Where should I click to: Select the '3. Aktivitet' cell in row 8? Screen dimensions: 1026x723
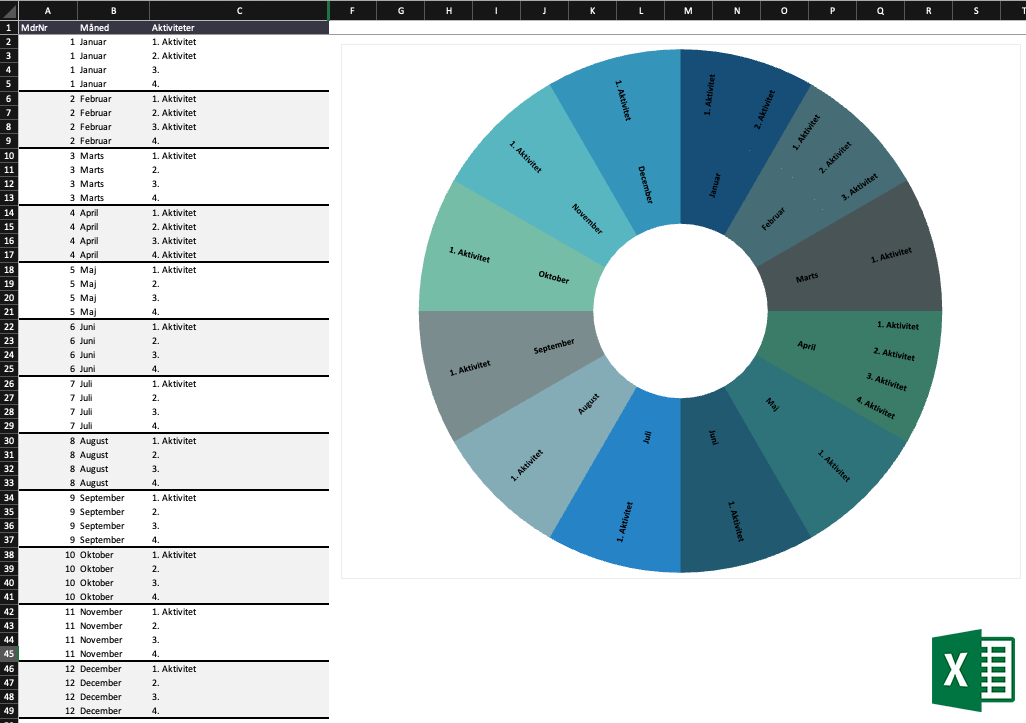tap(239, 127)
